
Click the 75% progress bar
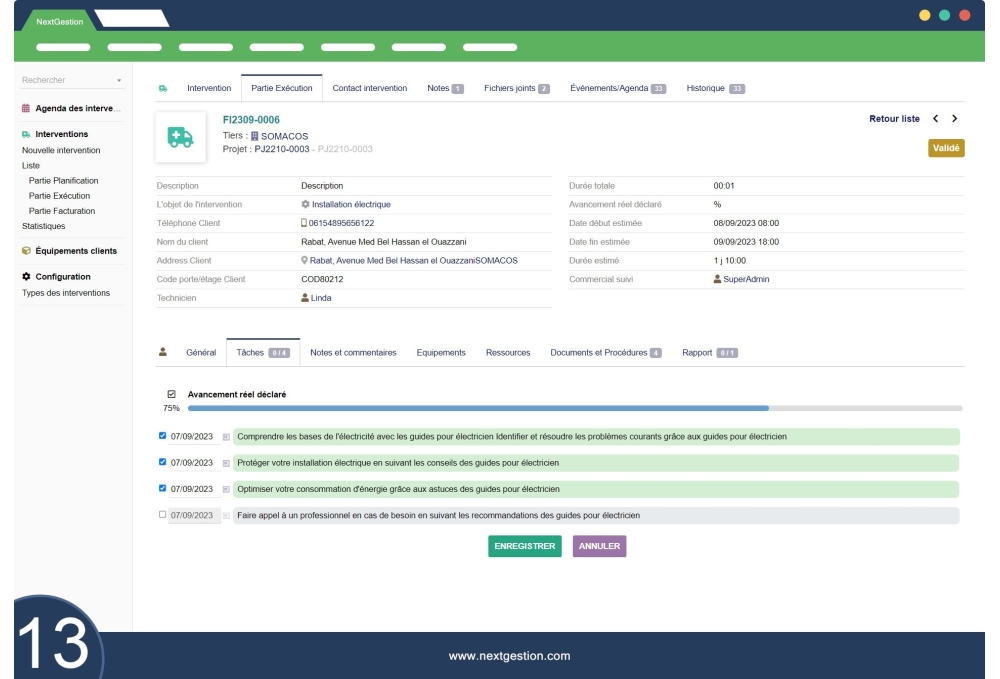(x=575, y=408)
